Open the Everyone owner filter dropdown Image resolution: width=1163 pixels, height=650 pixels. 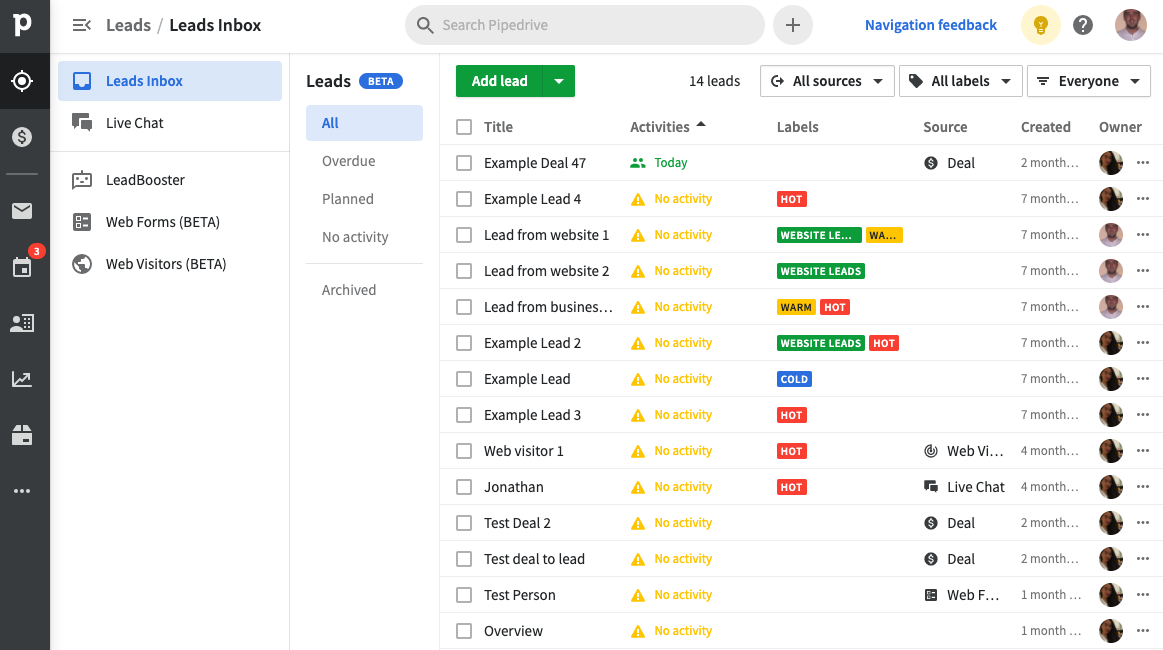(1089, 81)
